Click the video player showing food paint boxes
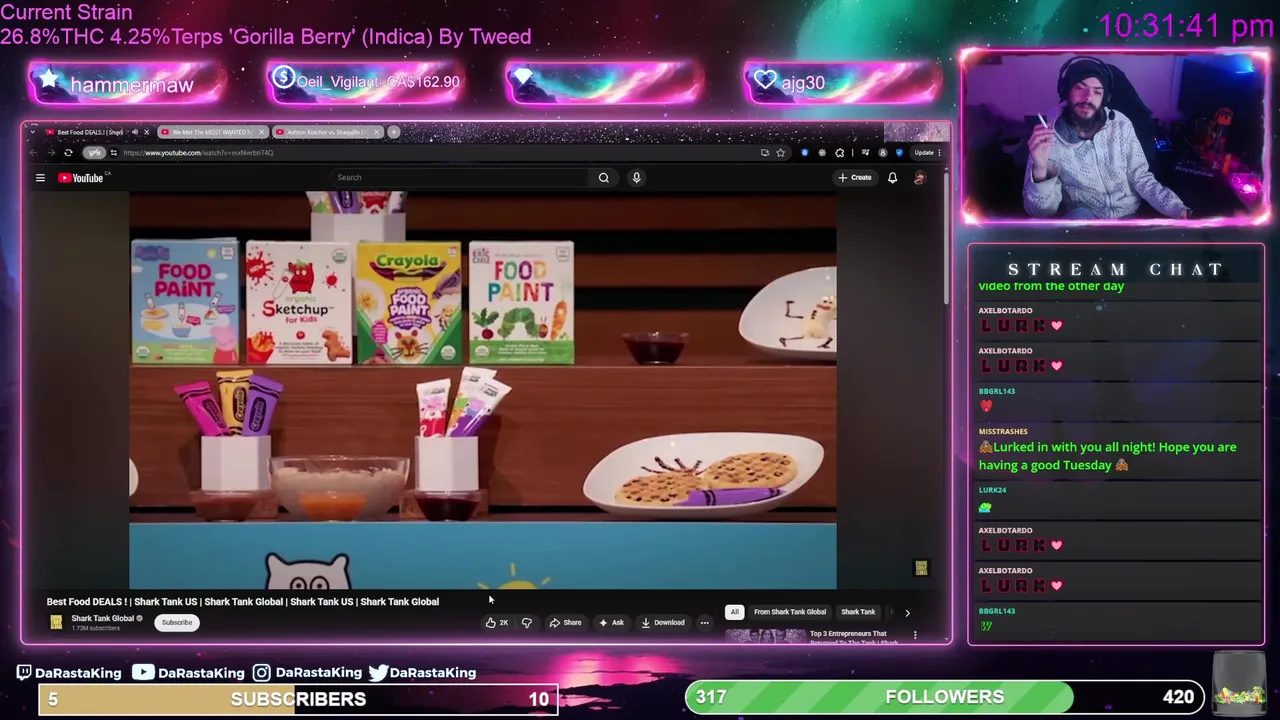This screenshot has width=1280, height=720. [483, 390]
